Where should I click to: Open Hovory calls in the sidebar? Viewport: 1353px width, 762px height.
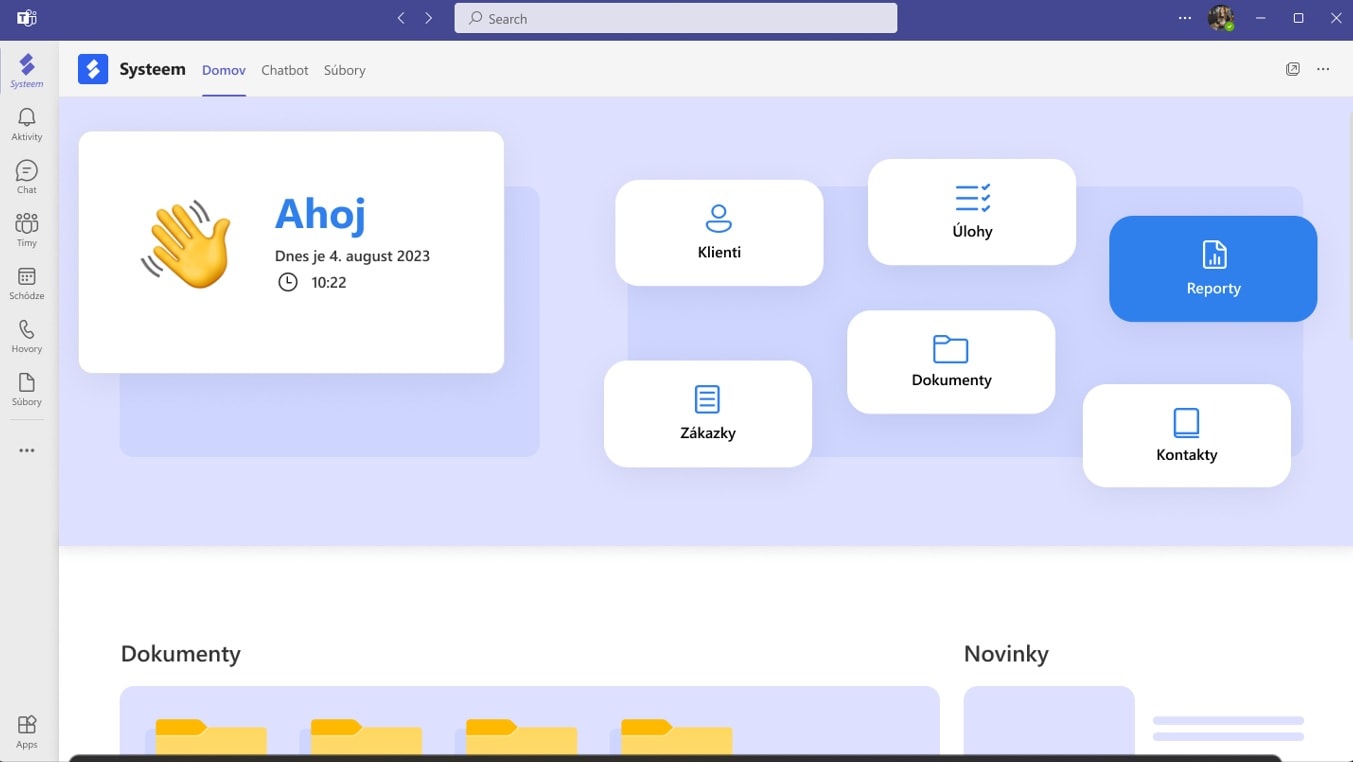tap(27, 336)
